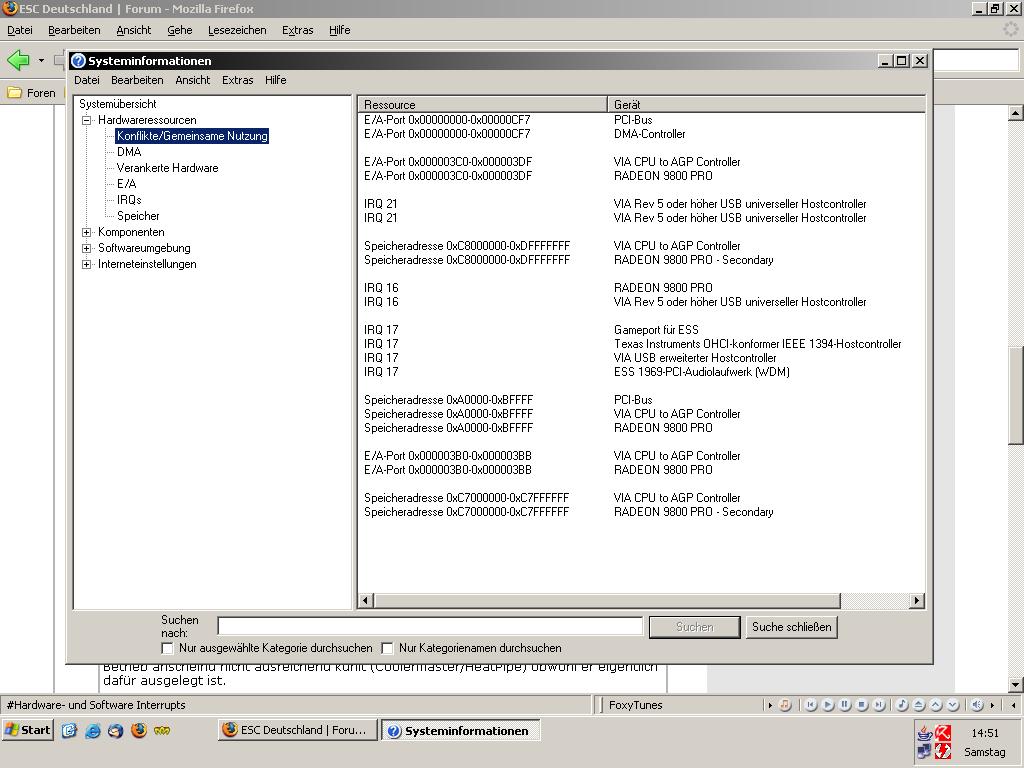Viewport: 1024px width, 768px height.
Task: Collapse the Hardwareressourcen tree node
Action: pyautogui.click(x=86, y=120)
